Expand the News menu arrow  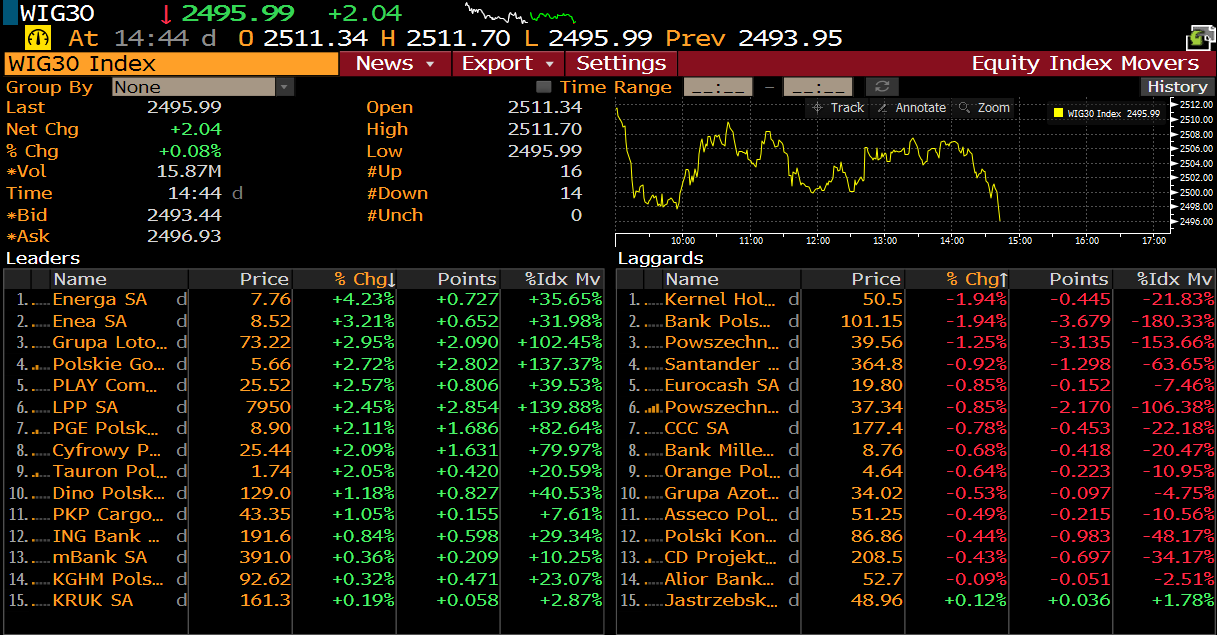pyautogui.click(x=431, y=64)
